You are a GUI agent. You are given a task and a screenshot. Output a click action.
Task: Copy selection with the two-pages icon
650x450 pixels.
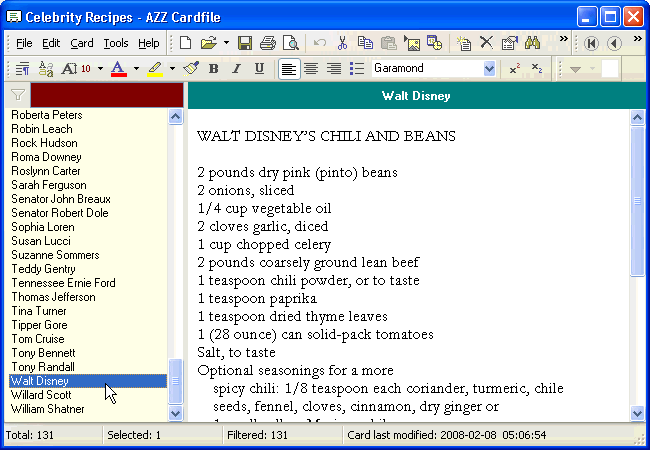pyautogui.click(x=365, y=43)
